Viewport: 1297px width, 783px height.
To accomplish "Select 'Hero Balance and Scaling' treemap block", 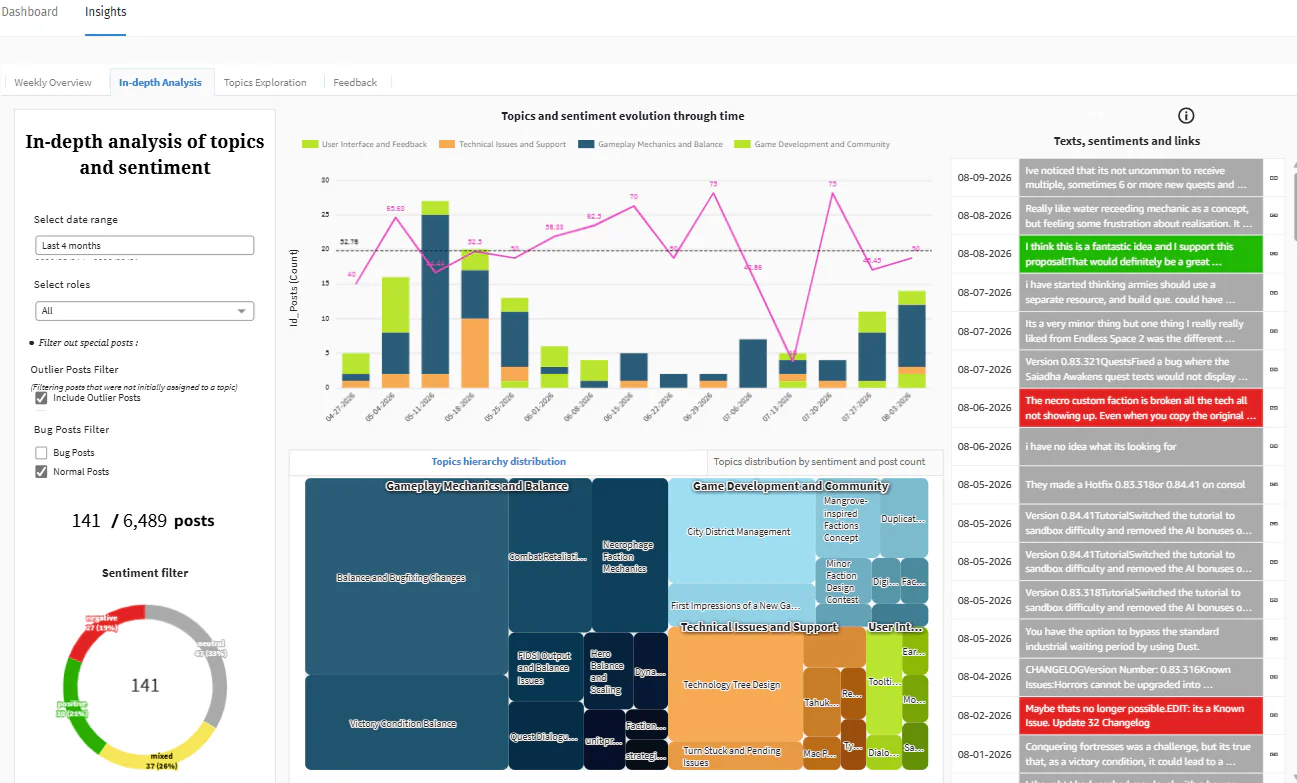I will (607, 671).
